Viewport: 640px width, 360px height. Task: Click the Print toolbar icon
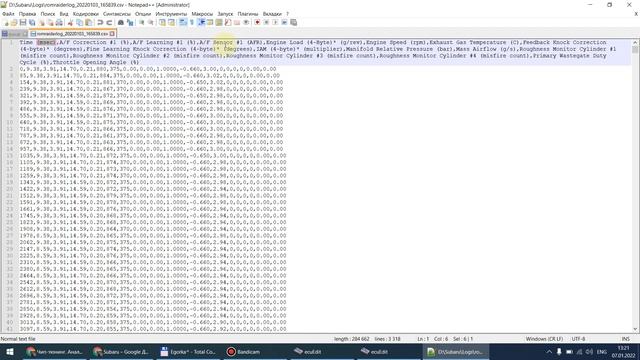59,22
